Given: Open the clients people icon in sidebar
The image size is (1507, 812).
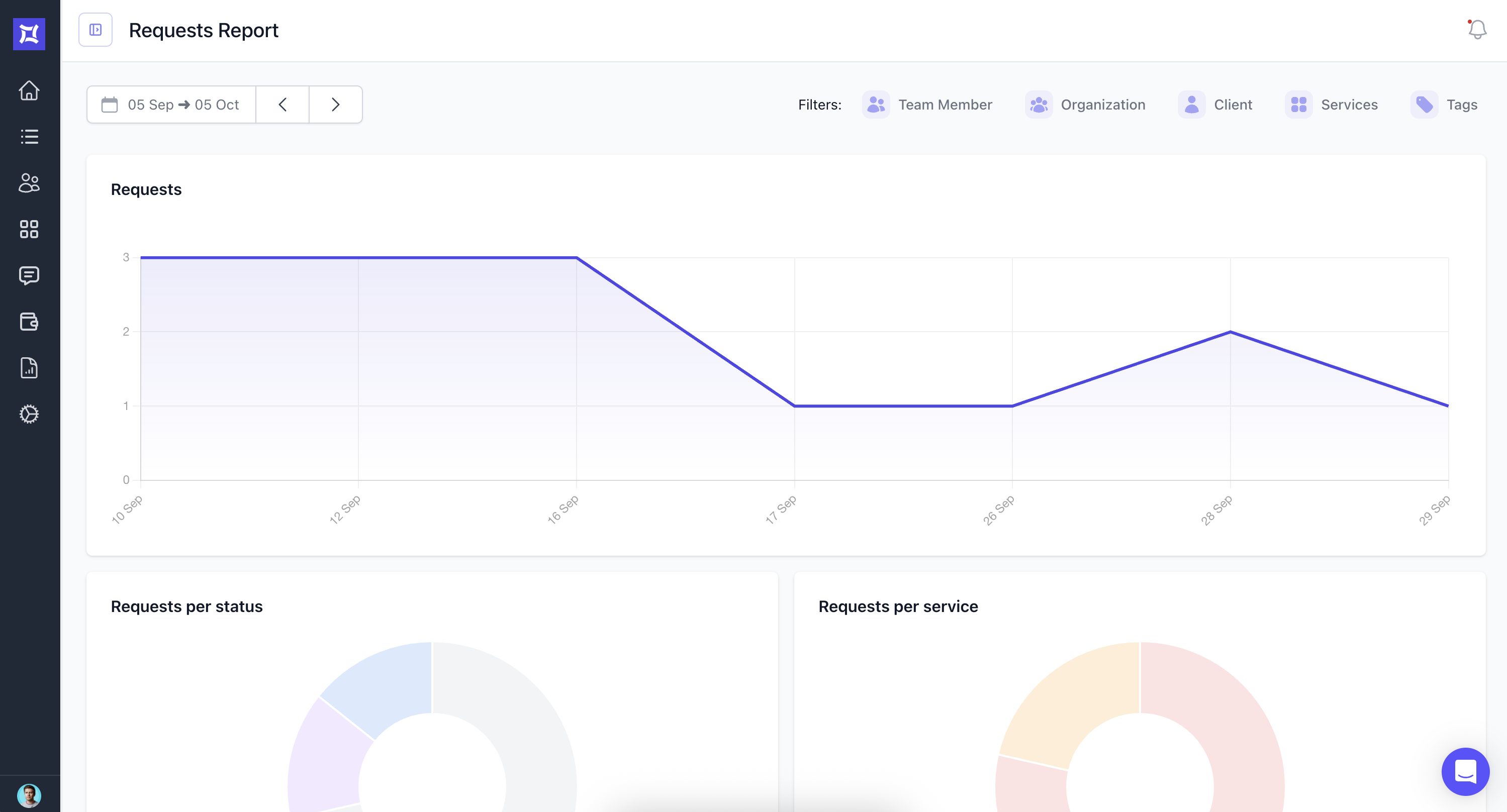Looking at the screenshot, I should [29, 183].
